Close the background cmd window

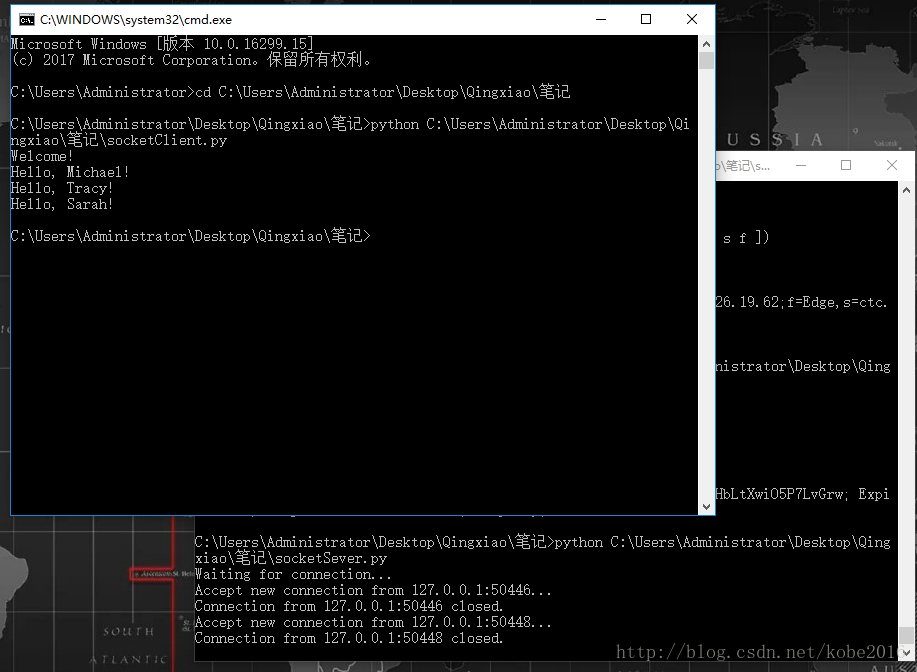891,166
